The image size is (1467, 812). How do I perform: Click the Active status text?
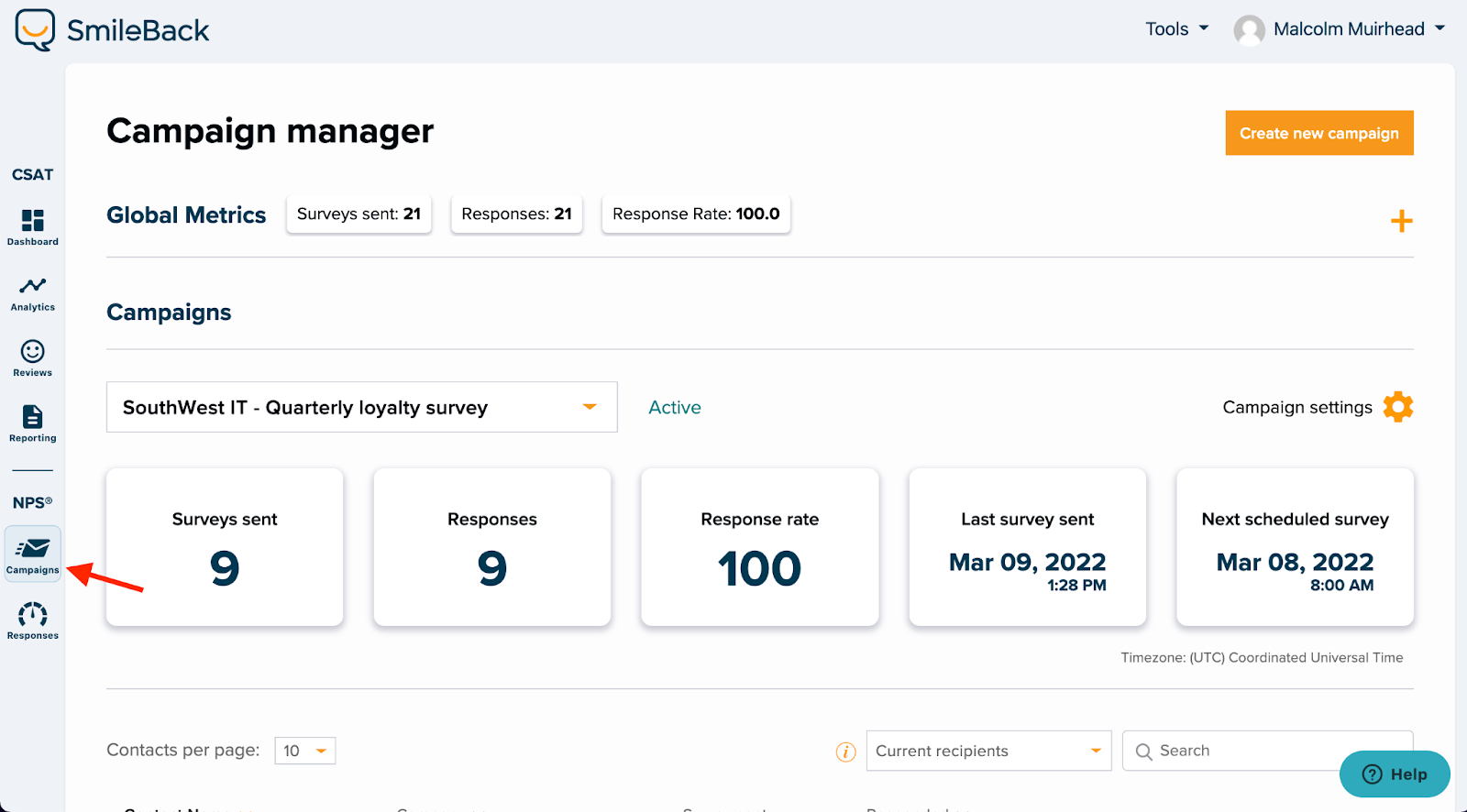(x=675, y=407)
